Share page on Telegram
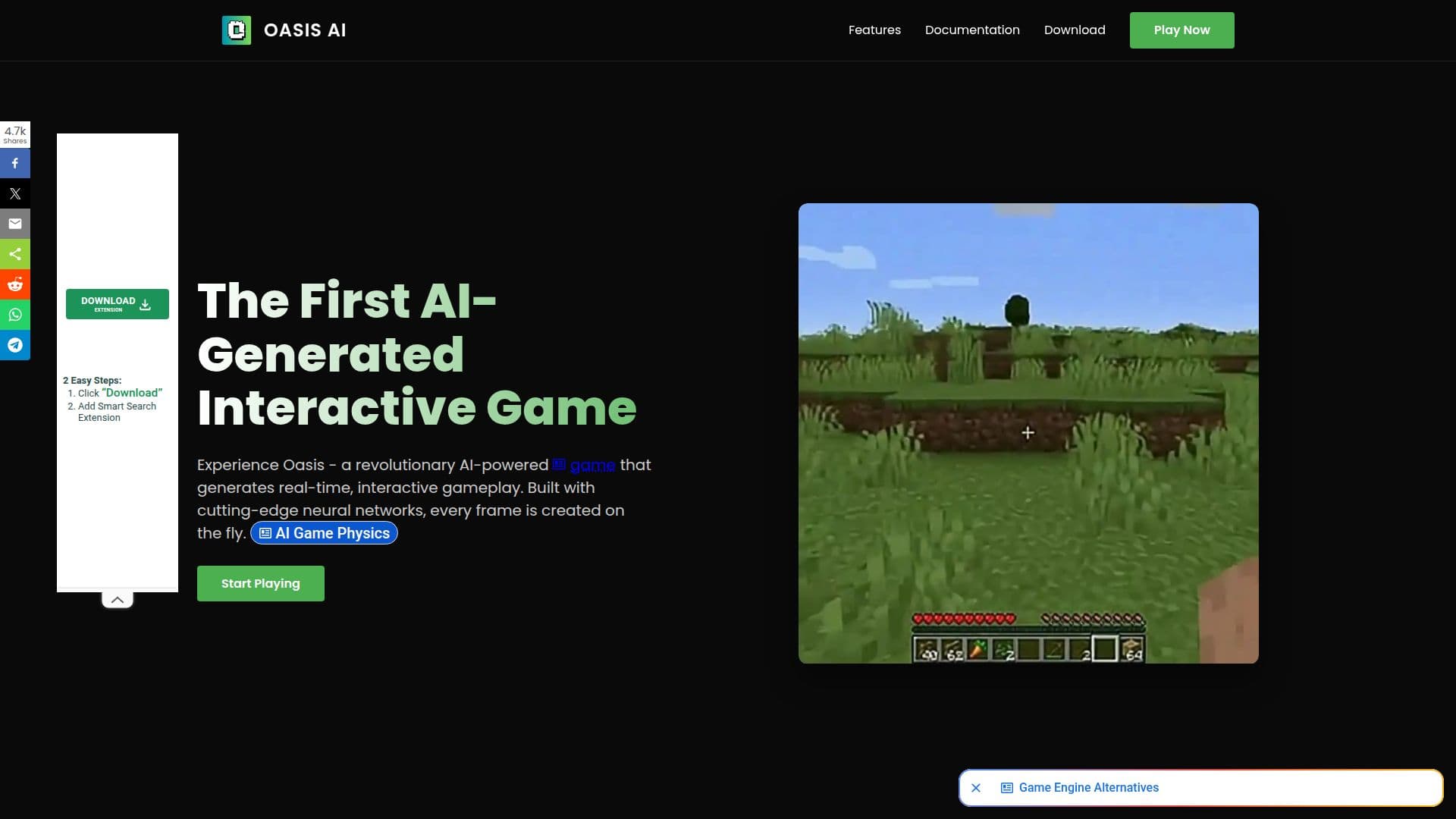The image size is (1456, 819). click(x=15, y=345)
